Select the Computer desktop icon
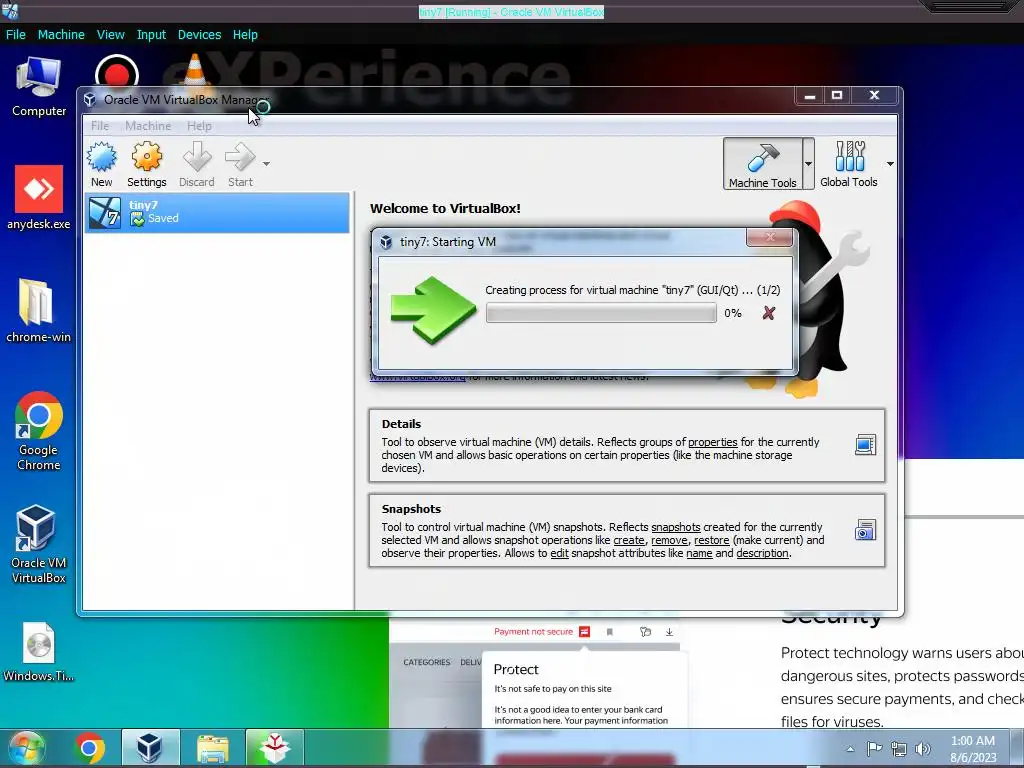The width and height of the screenshot is (1024, 768). (x=39, y=87)
